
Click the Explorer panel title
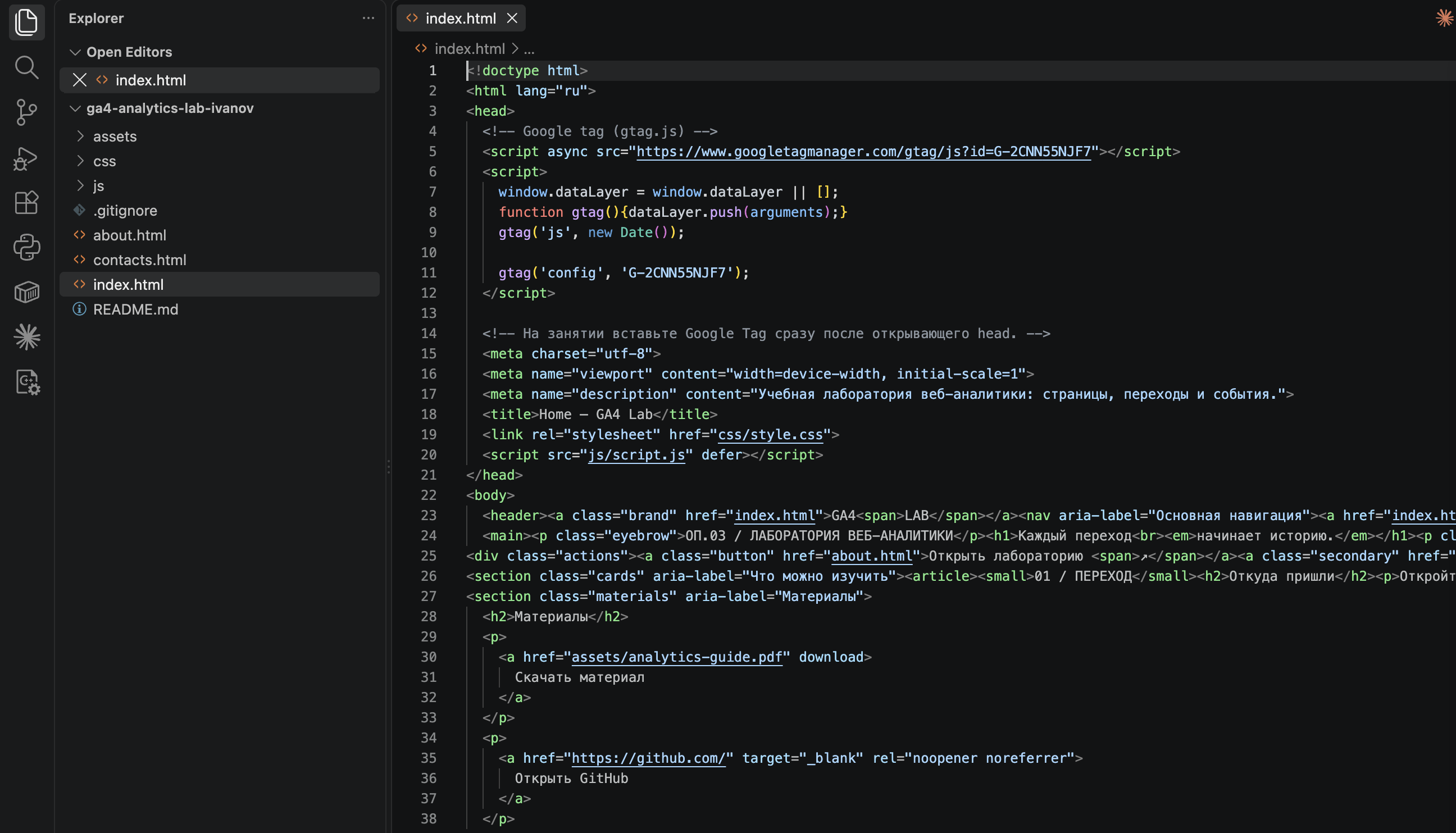(96, 19)
